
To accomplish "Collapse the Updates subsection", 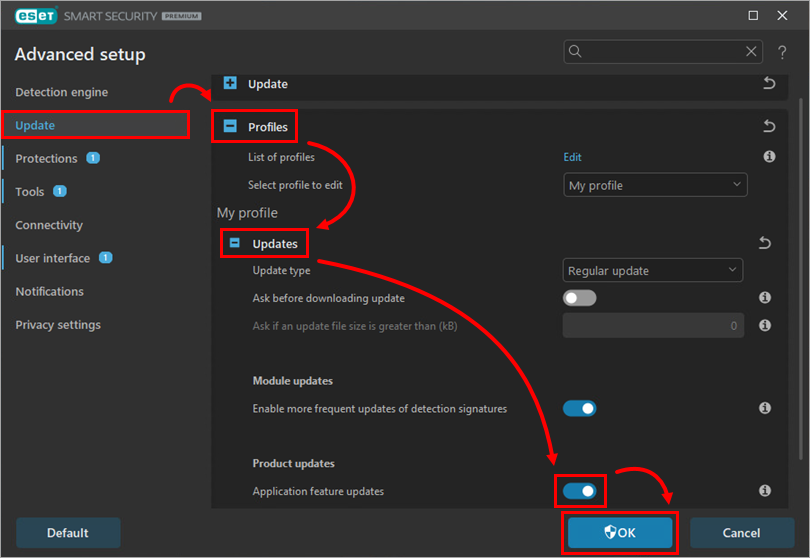I will [235, 243].
